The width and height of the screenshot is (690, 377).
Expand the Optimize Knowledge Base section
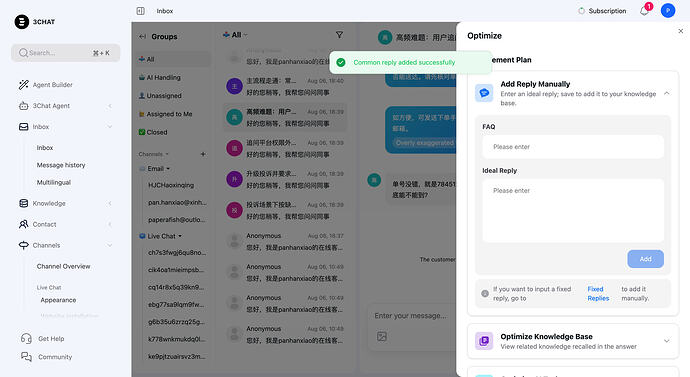coord(667,341)
